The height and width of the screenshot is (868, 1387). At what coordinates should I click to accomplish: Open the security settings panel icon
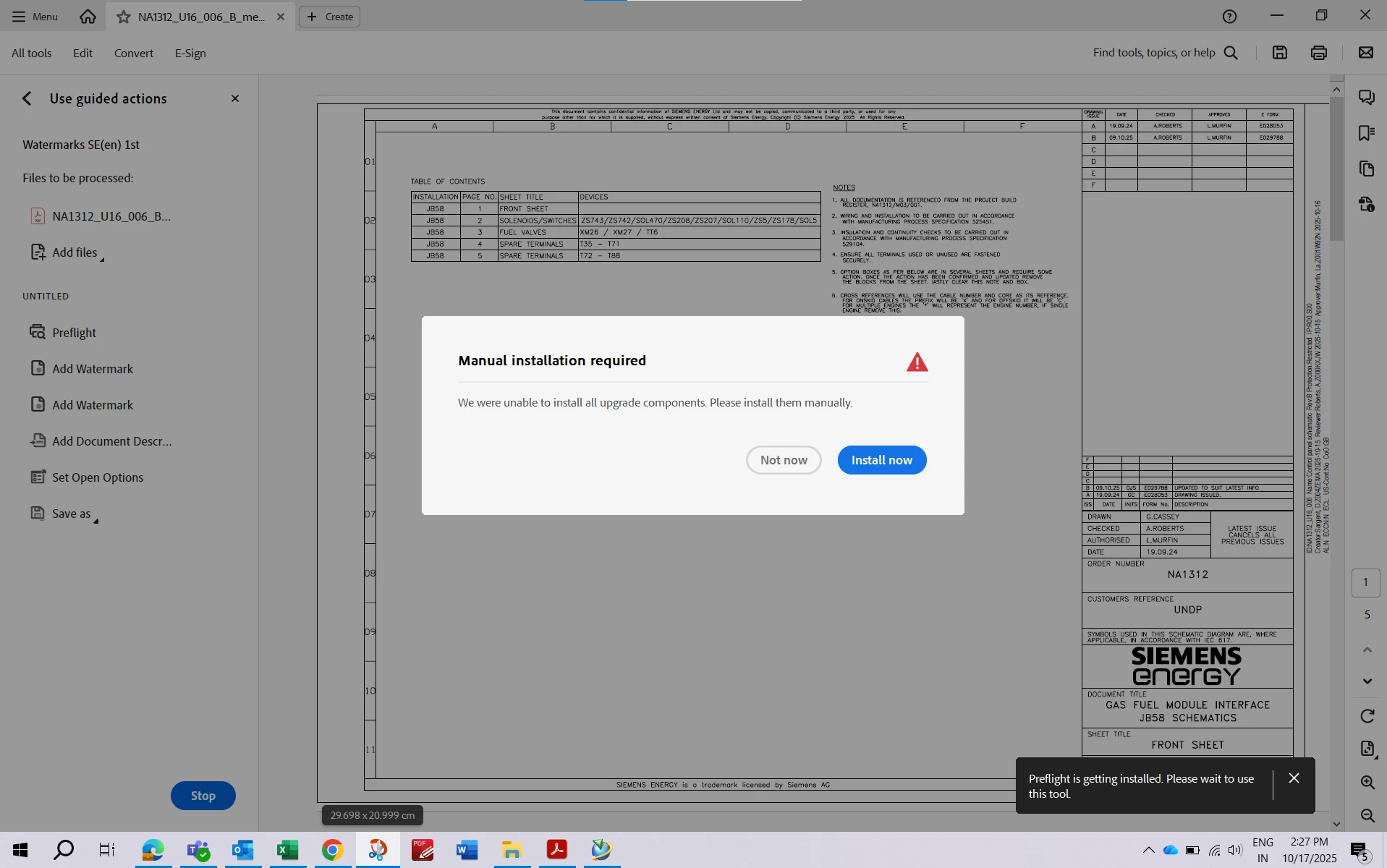1366,204
